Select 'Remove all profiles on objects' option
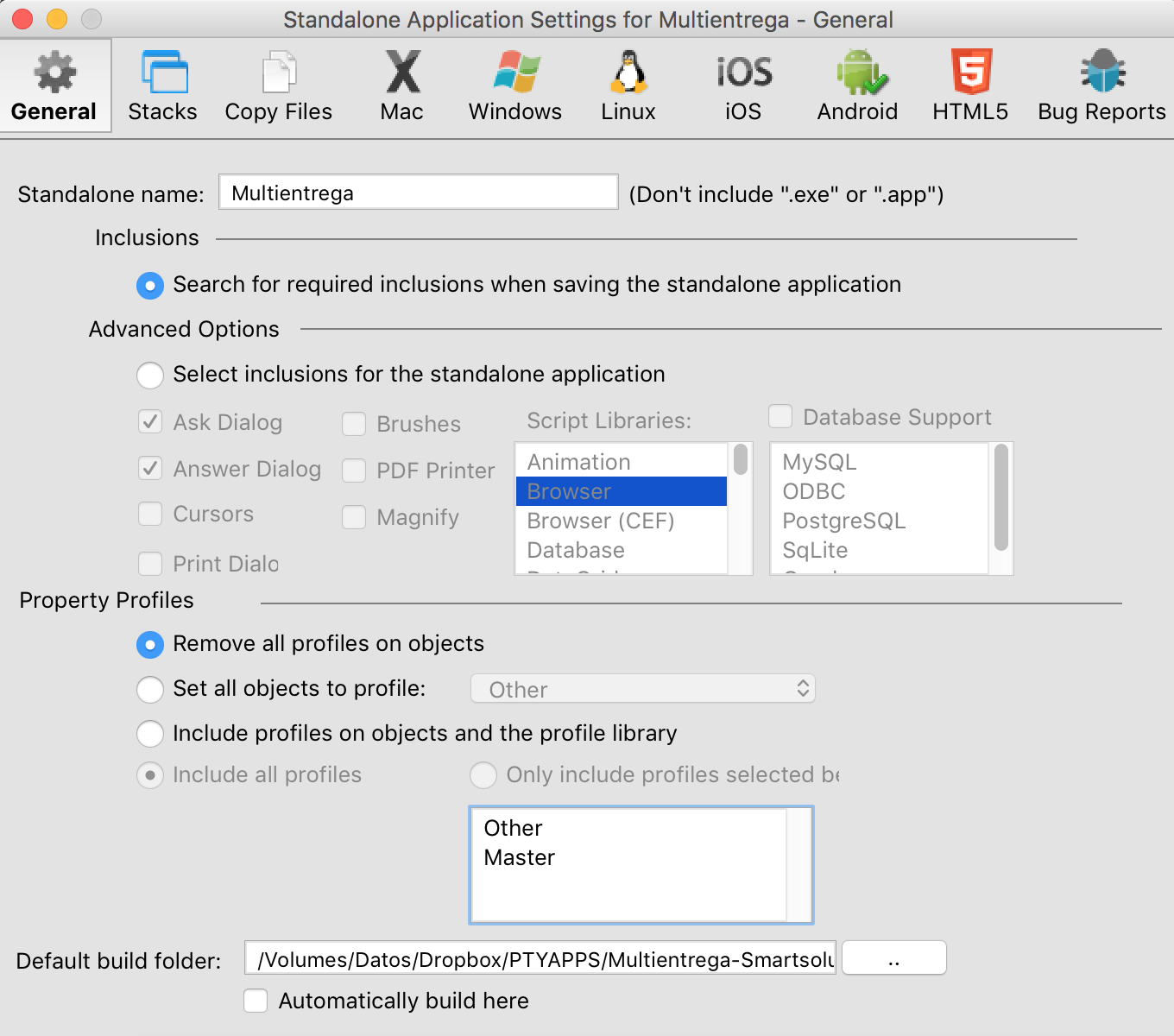1174x1036 pixels. (x=150, y=644)
